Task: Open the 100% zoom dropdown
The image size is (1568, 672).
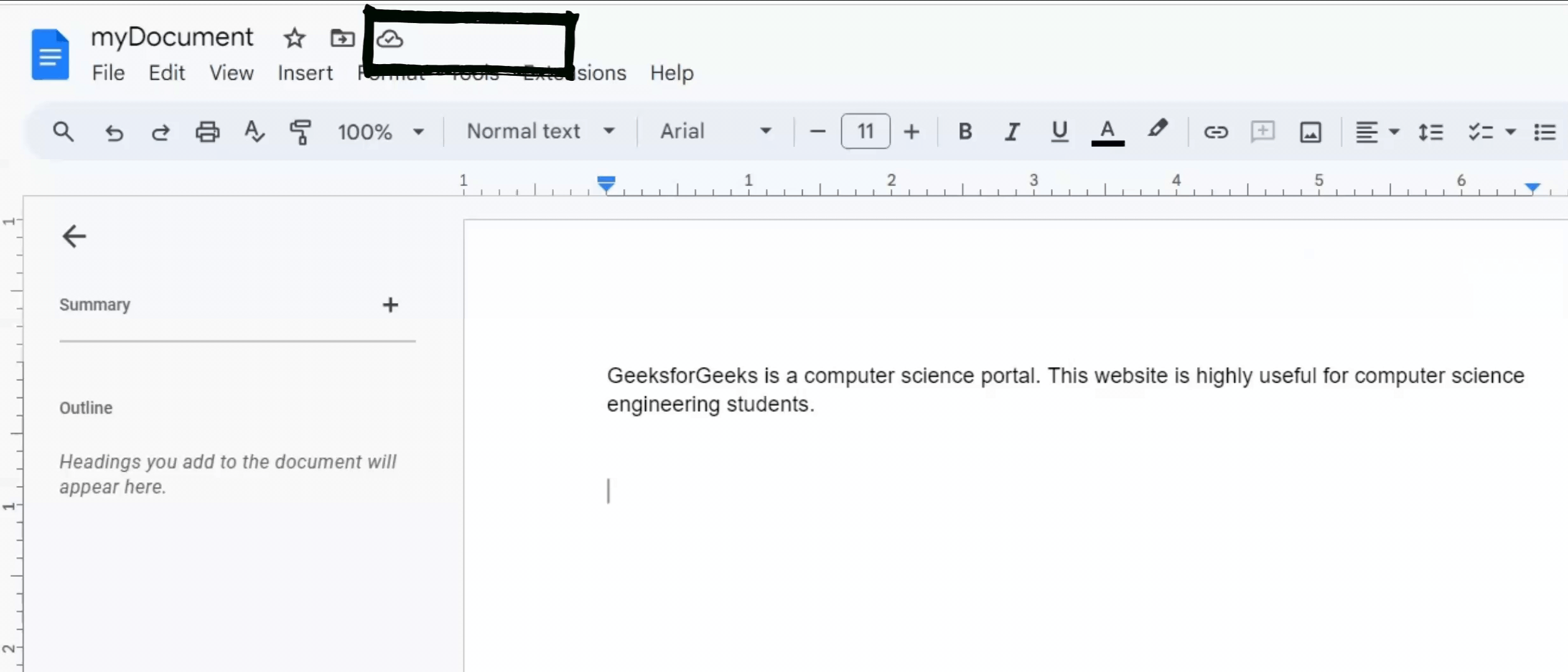Action: click(x=380, y=132)
